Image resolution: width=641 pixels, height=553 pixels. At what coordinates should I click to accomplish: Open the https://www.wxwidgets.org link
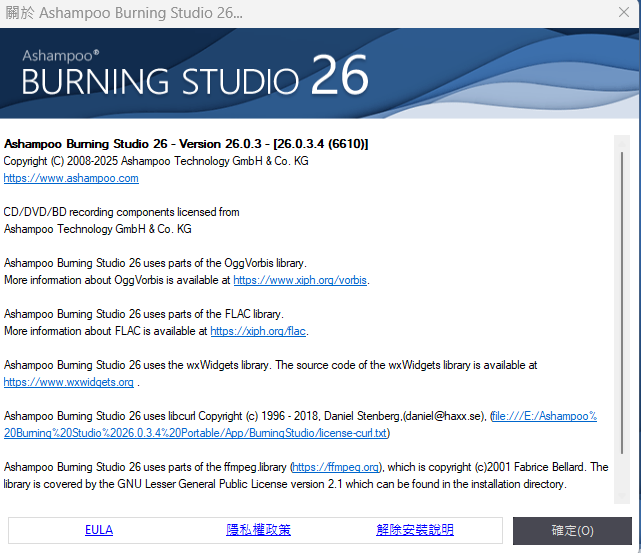(69, 382)
